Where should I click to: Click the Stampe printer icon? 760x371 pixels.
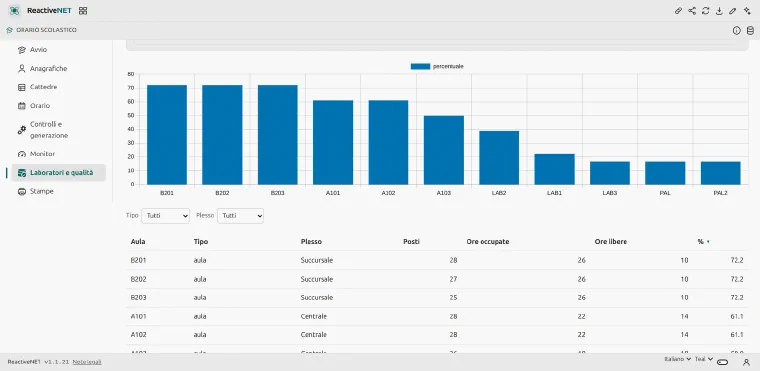pos(21,192)
